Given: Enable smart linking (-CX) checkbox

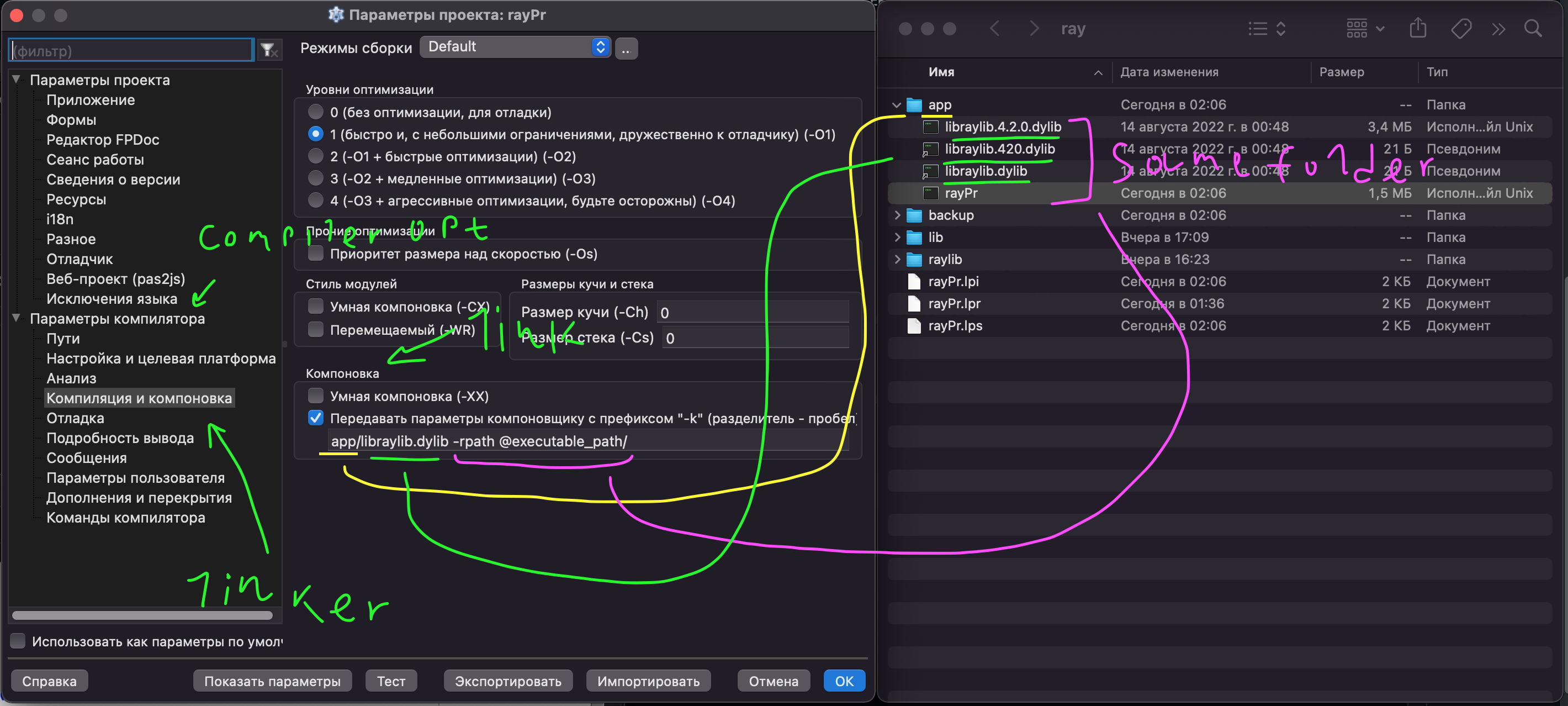Looking at the screenshot, I should click(x=315, y=307).
